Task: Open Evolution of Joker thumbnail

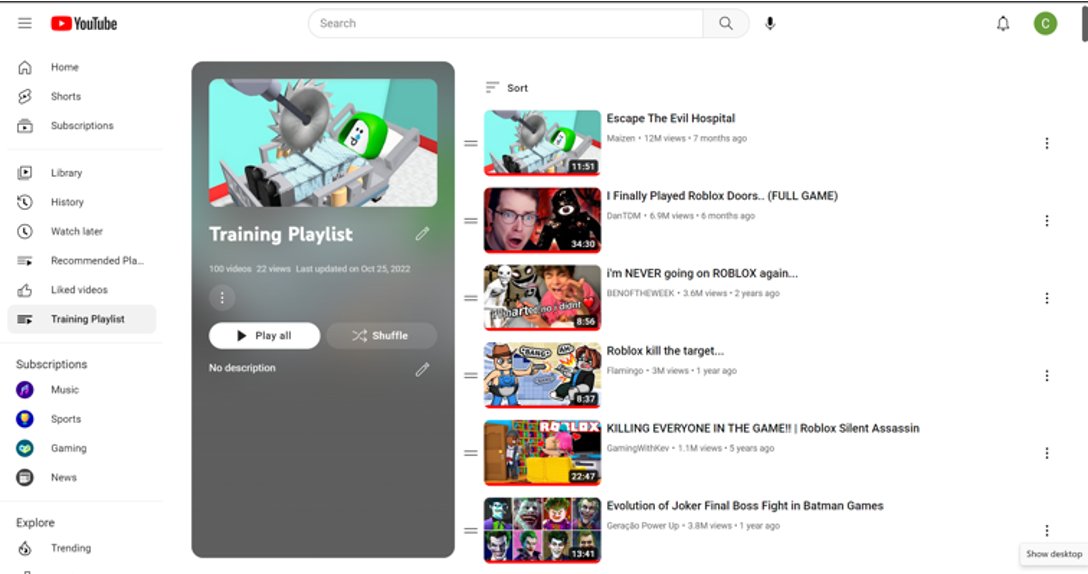Action: click(x=542, y=531)
